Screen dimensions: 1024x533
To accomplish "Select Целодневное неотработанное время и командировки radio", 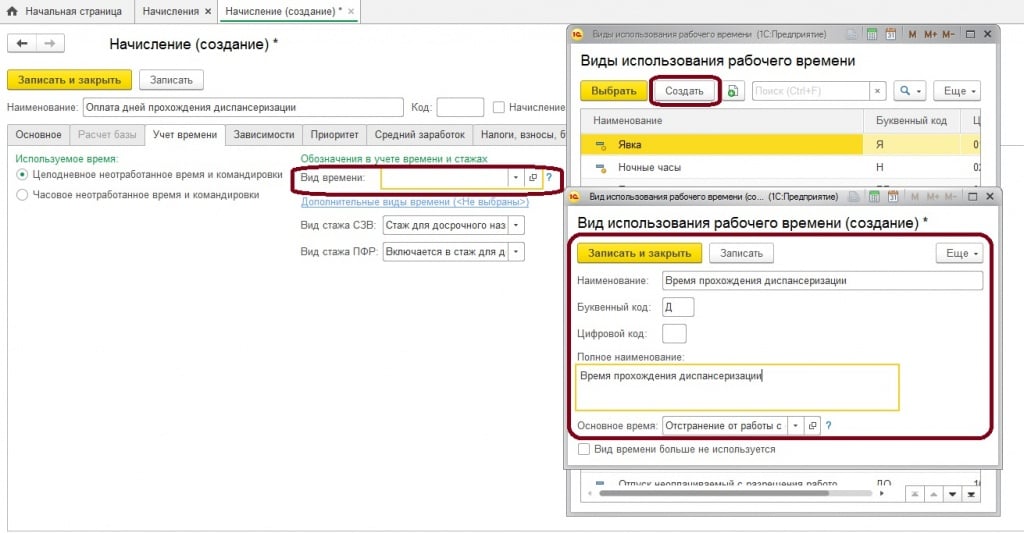I will click(23, 174).
